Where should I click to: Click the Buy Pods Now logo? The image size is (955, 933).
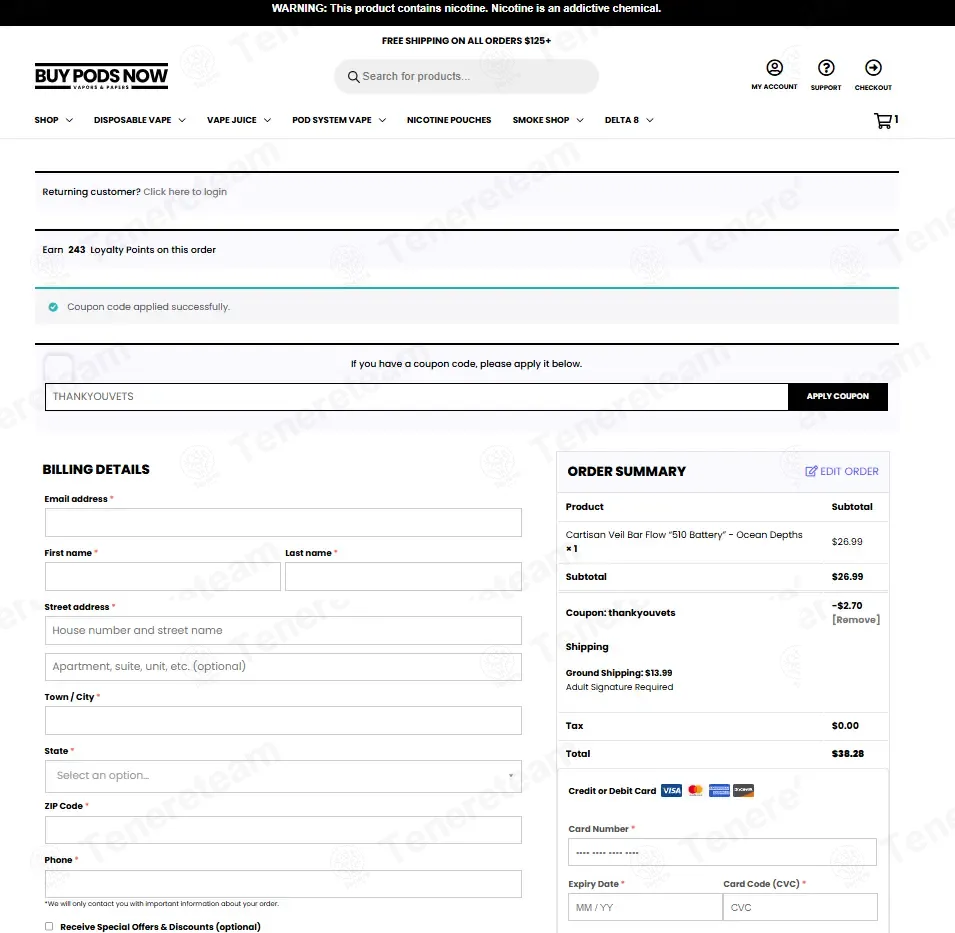click(101, 77)
